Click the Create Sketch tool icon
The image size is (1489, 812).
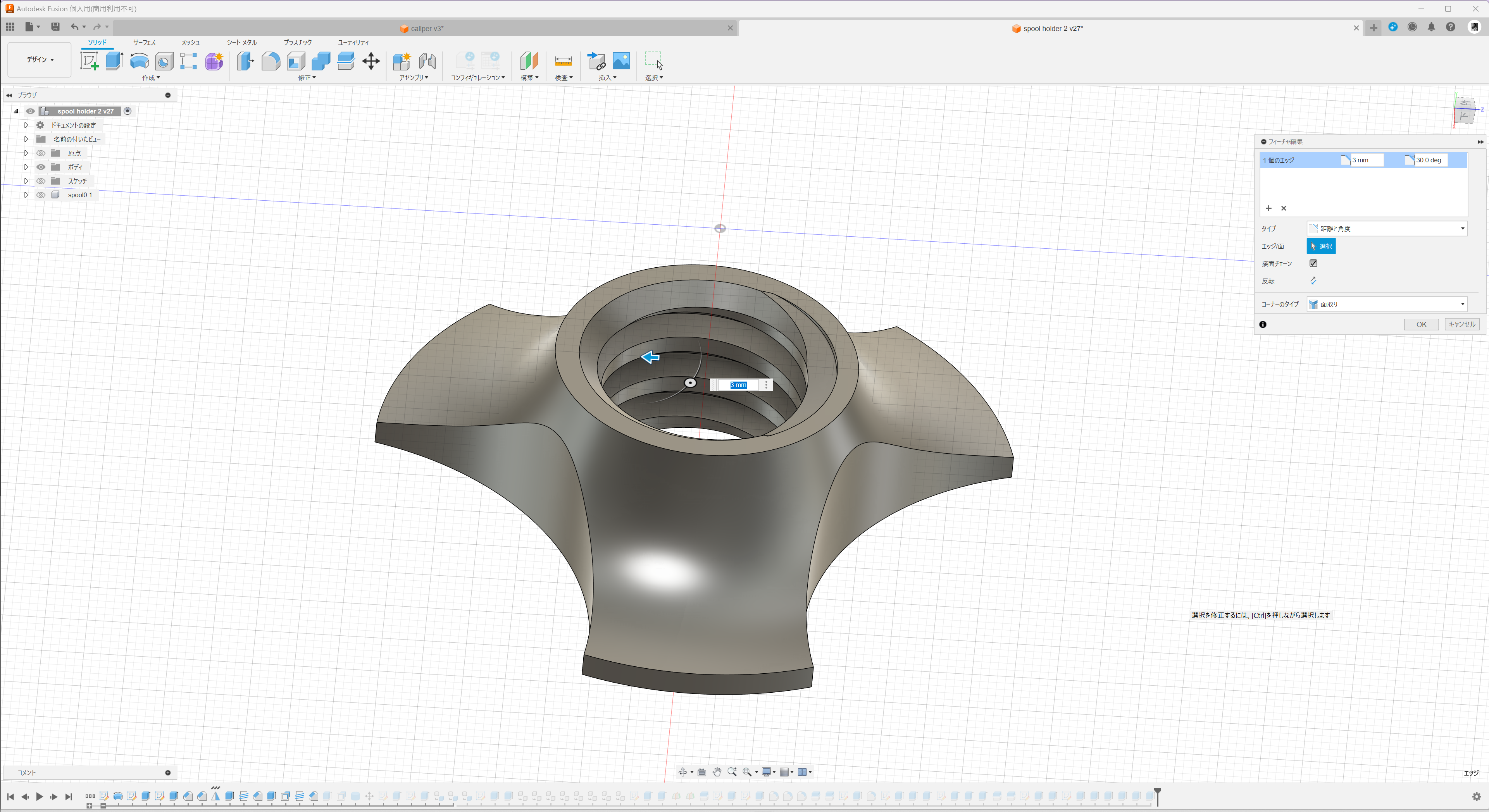[89, 61]
